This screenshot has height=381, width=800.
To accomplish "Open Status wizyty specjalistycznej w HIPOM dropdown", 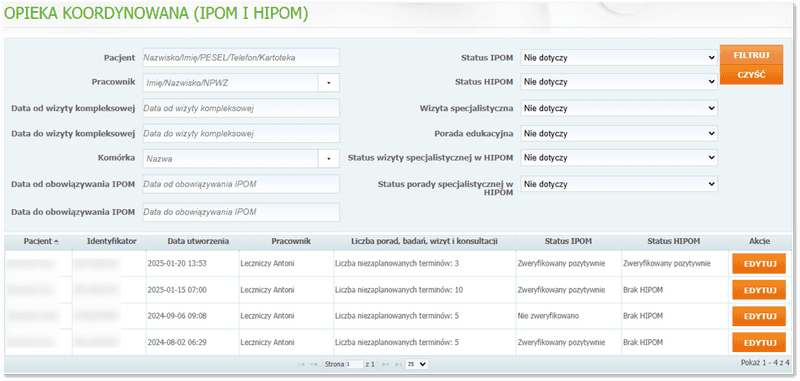I will 619,158.
